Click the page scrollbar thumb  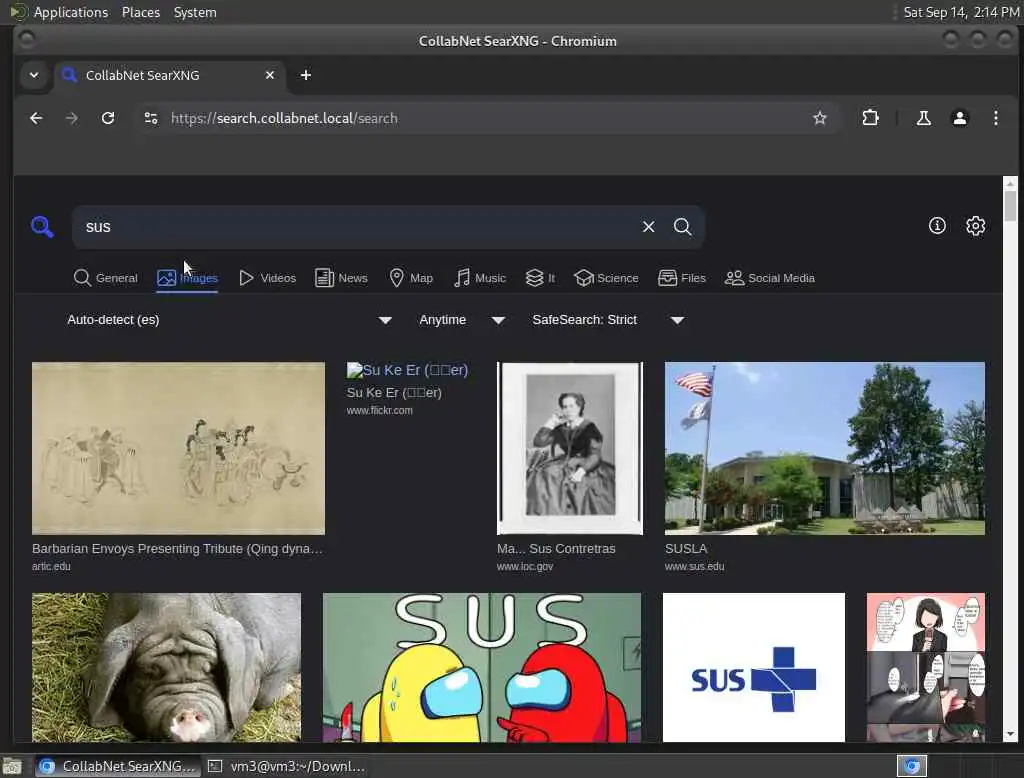click(x=1010, y=206)
